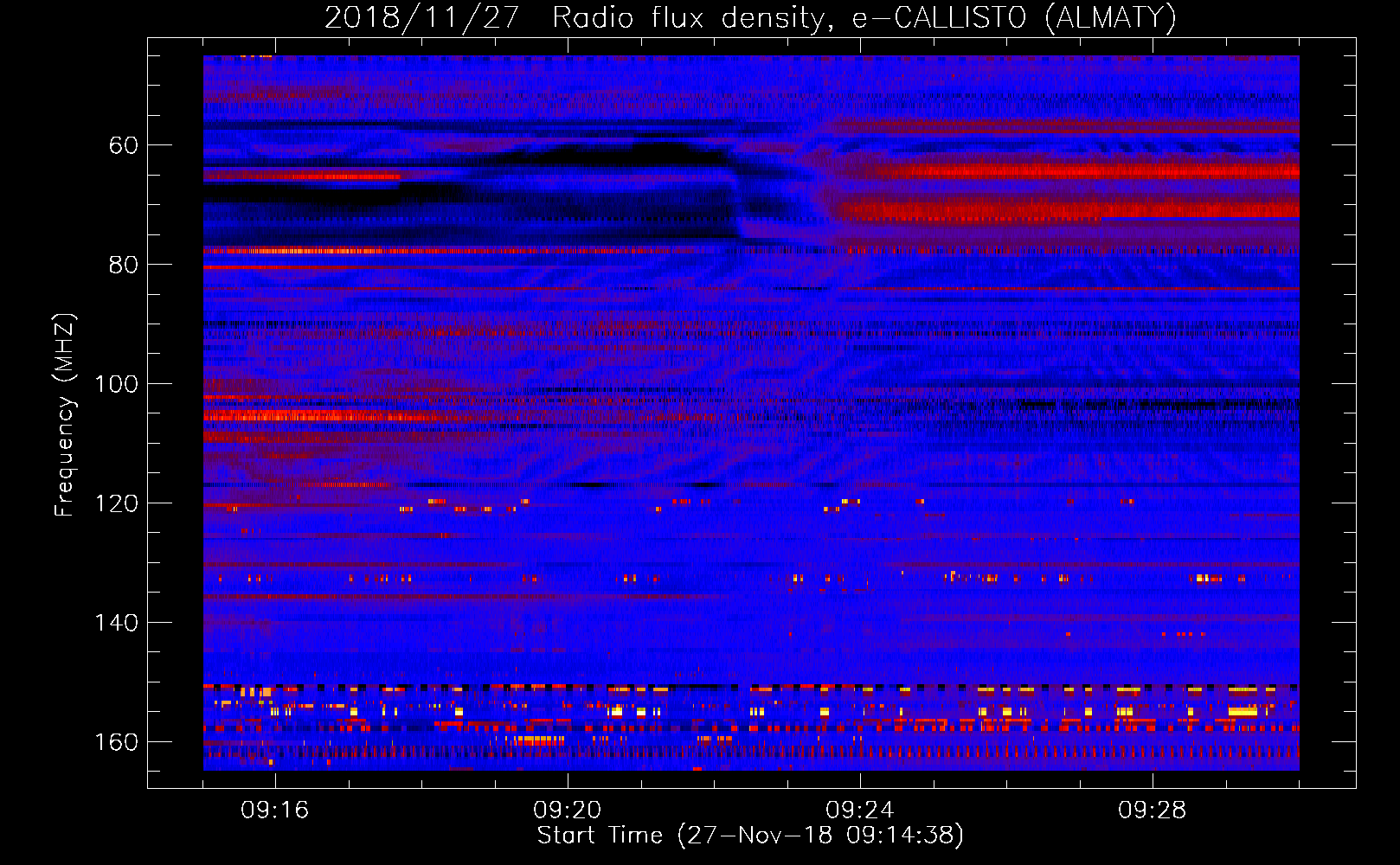Click the 140 MHz frequency tick label
Viewport: 1400px width, 865px height.
tap(116, 623)
